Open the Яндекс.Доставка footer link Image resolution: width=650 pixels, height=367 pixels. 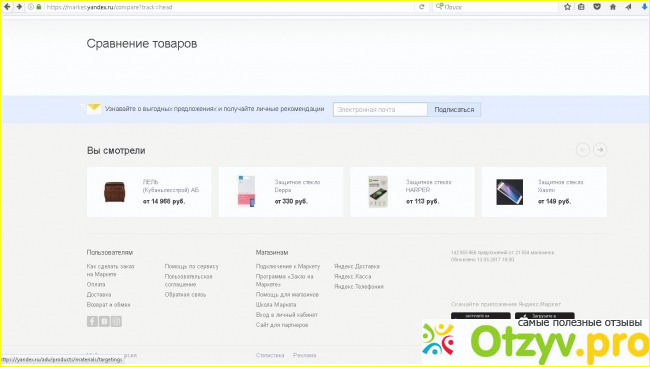coord(357,266)
